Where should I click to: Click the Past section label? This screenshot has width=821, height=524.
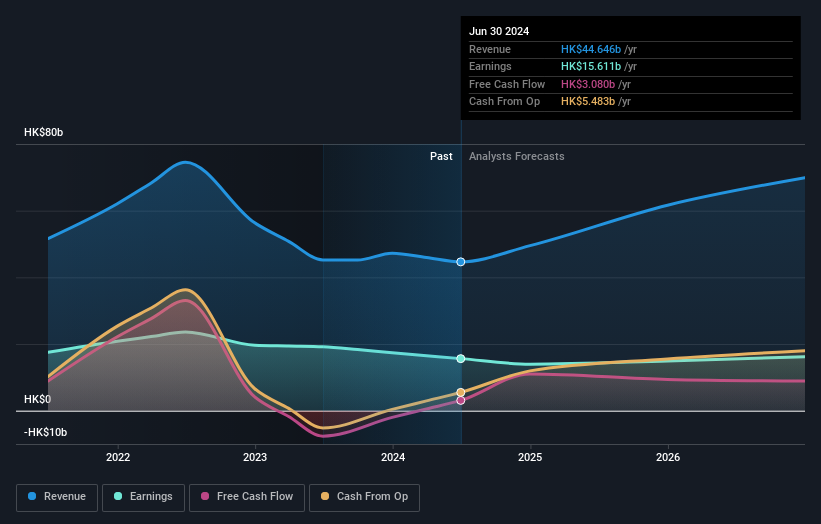pos(441,157)
